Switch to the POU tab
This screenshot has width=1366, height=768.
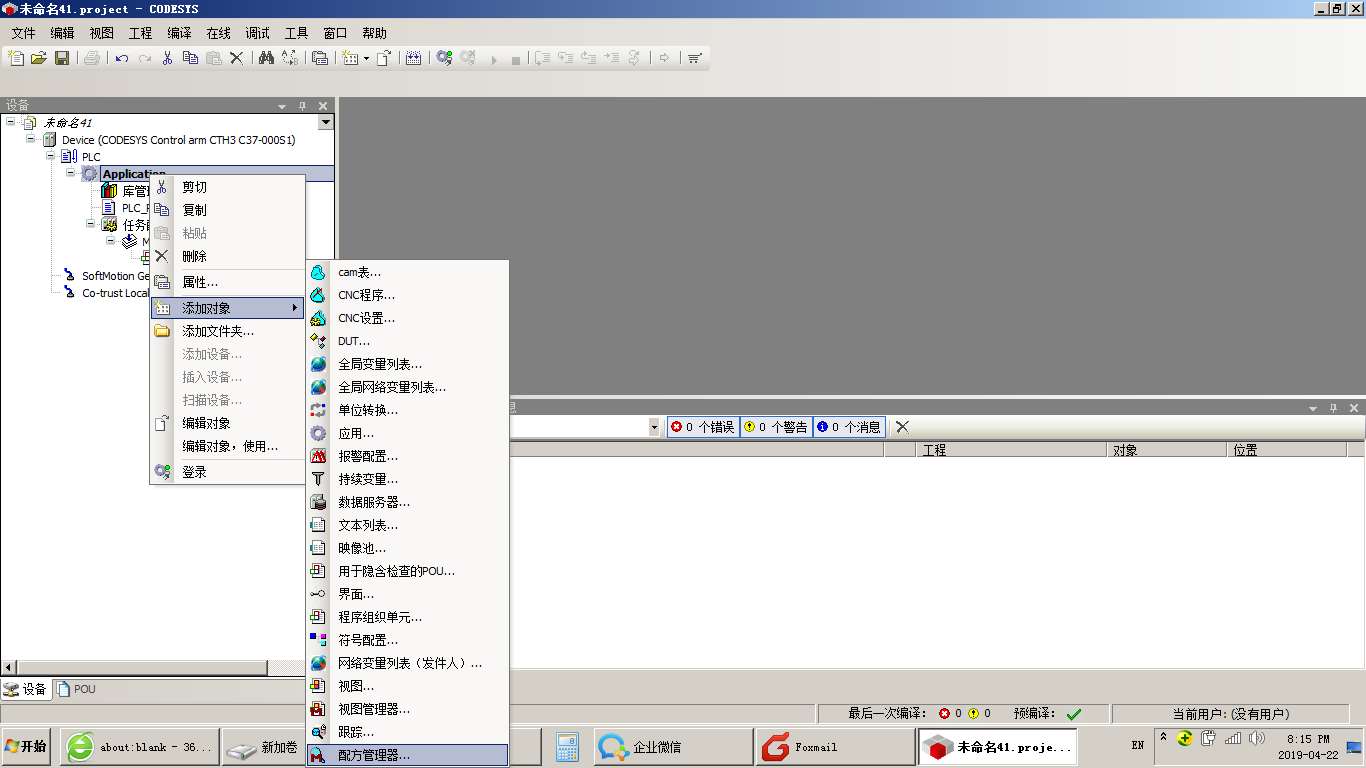pyautogui.click(x=77, y=689)
